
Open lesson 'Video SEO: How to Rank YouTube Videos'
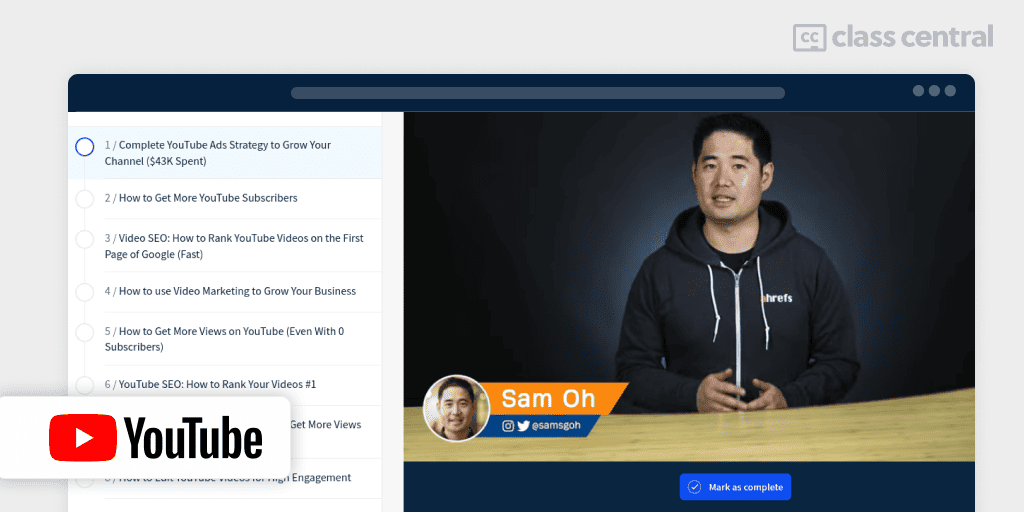pyautogui.click(x=234, y=246)
